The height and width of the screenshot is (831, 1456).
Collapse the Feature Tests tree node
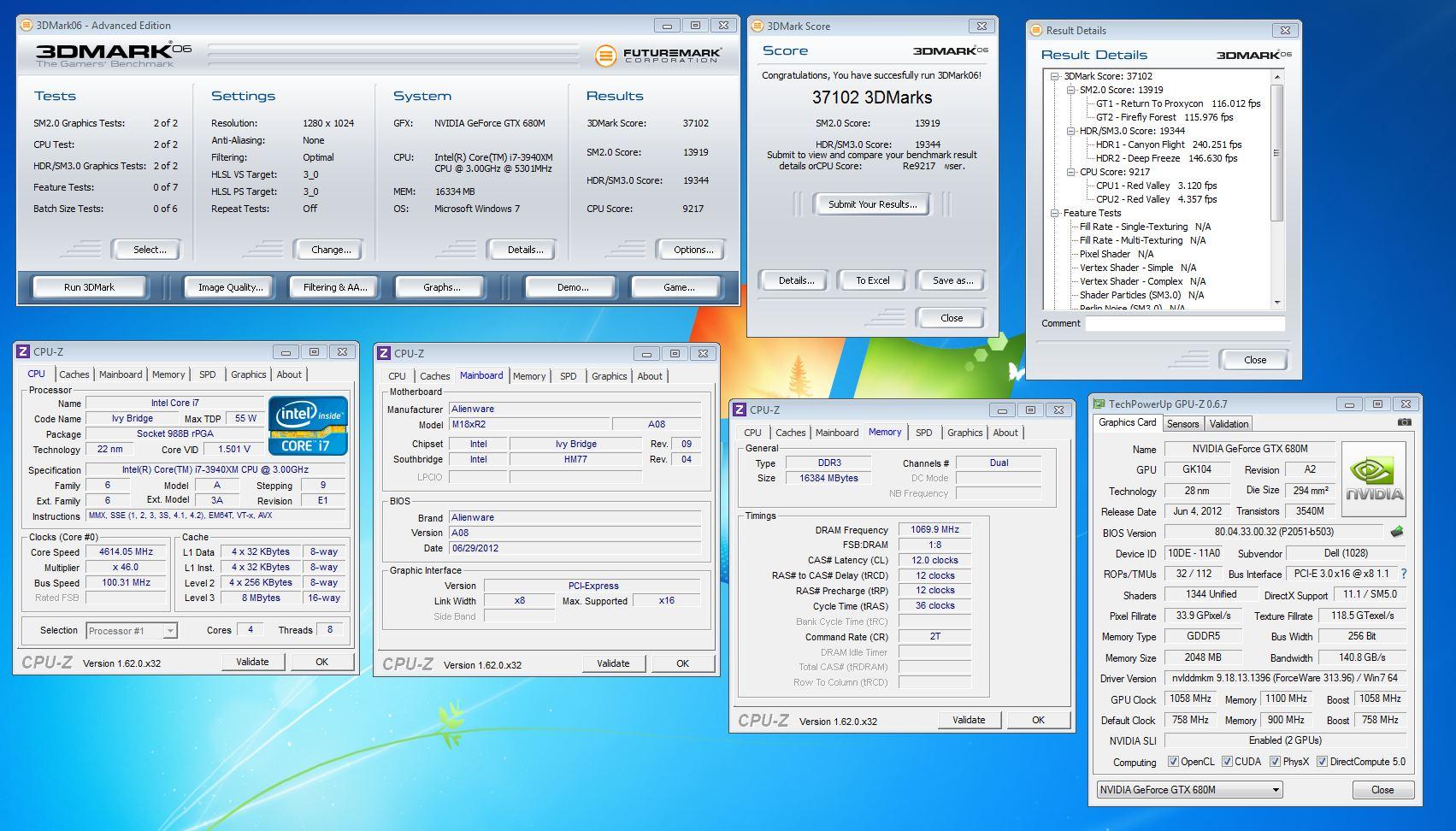tap(1056, 213)
